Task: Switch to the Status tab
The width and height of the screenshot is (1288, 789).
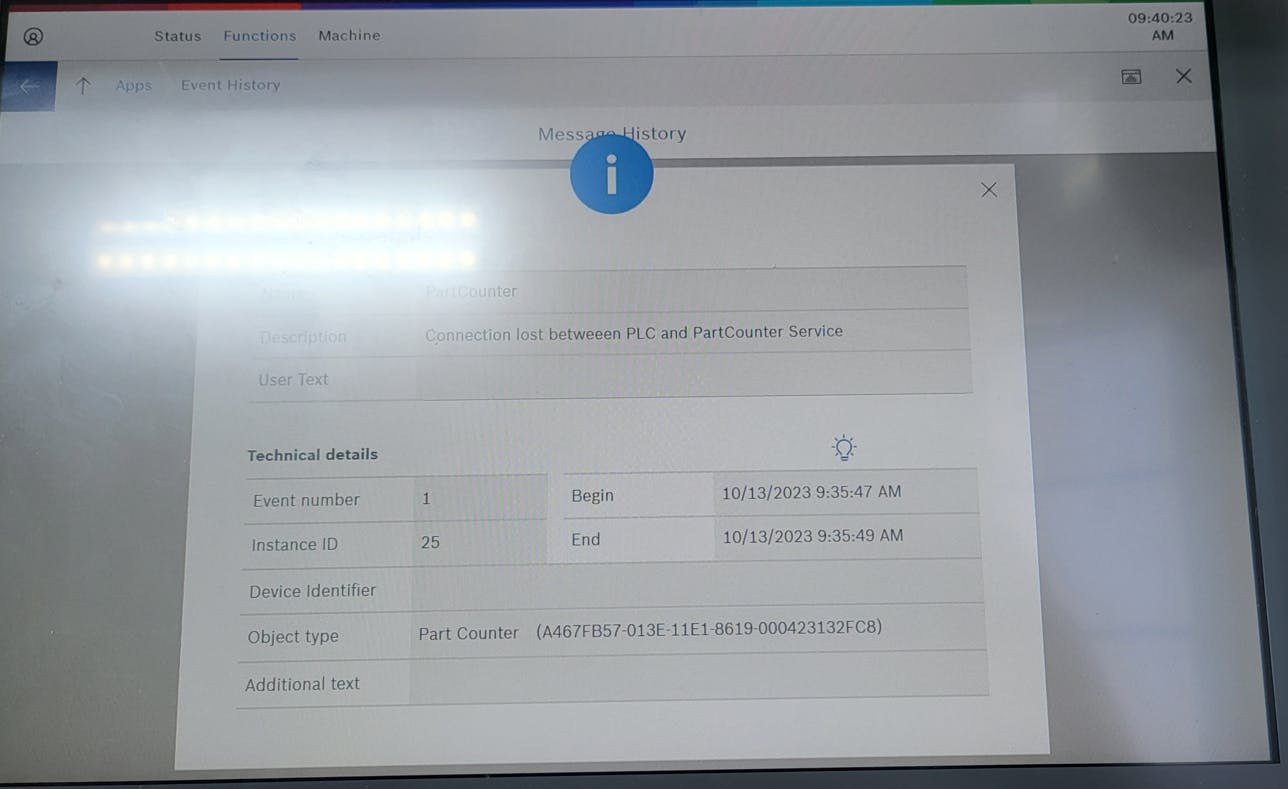Action: click(x=177, y=36)
